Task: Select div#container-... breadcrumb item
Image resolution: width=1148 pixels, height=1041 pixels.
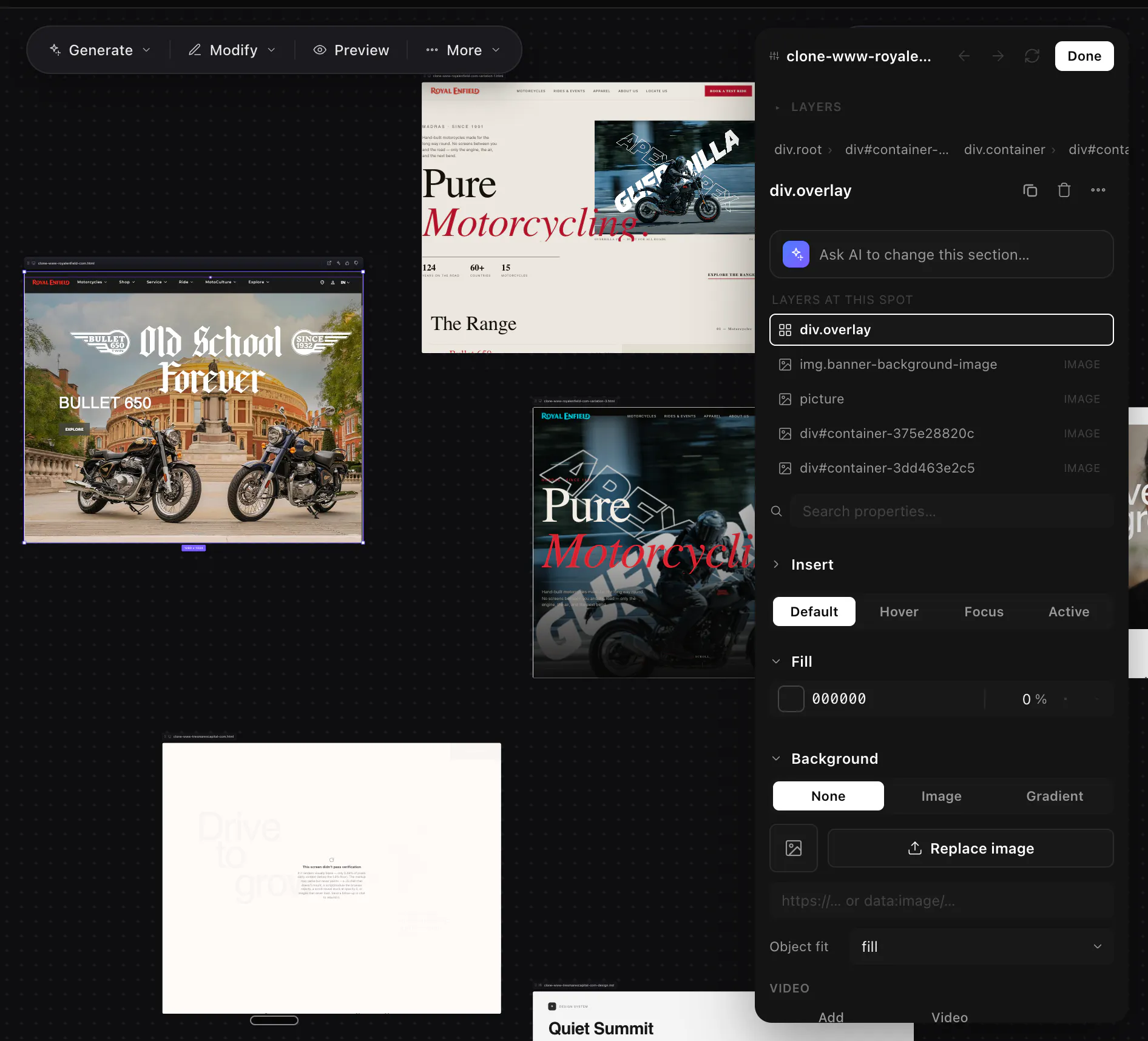Action: 897,150
